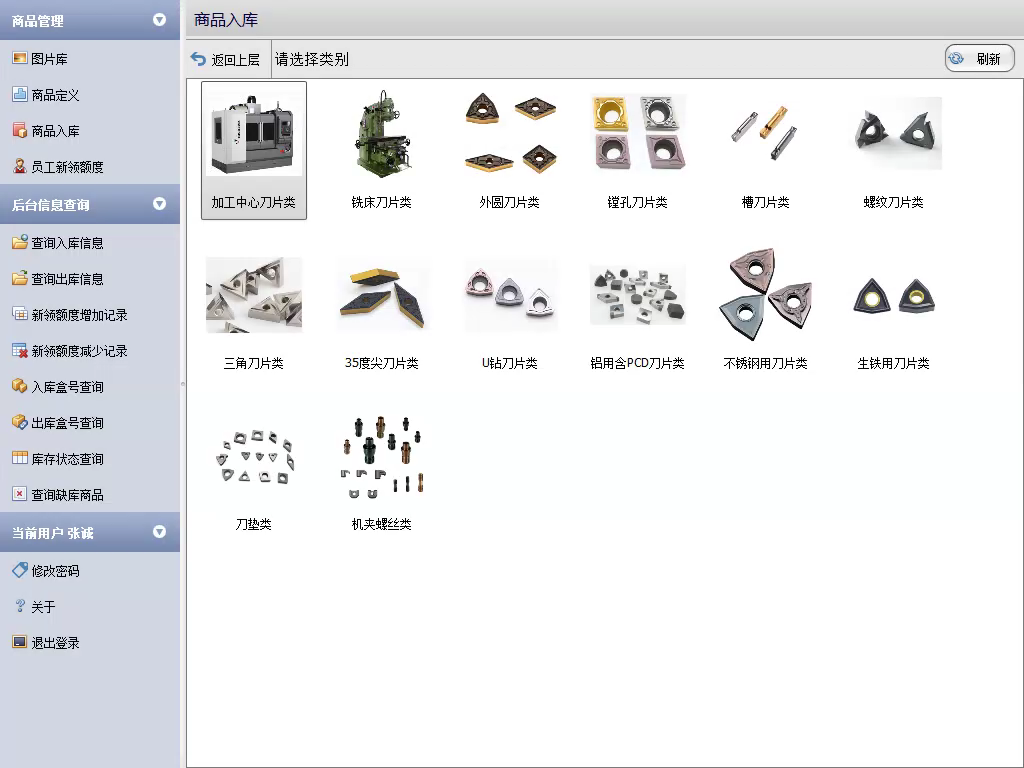
Task: Click the 修改密码 tag icon
Action: coord(20,570)
